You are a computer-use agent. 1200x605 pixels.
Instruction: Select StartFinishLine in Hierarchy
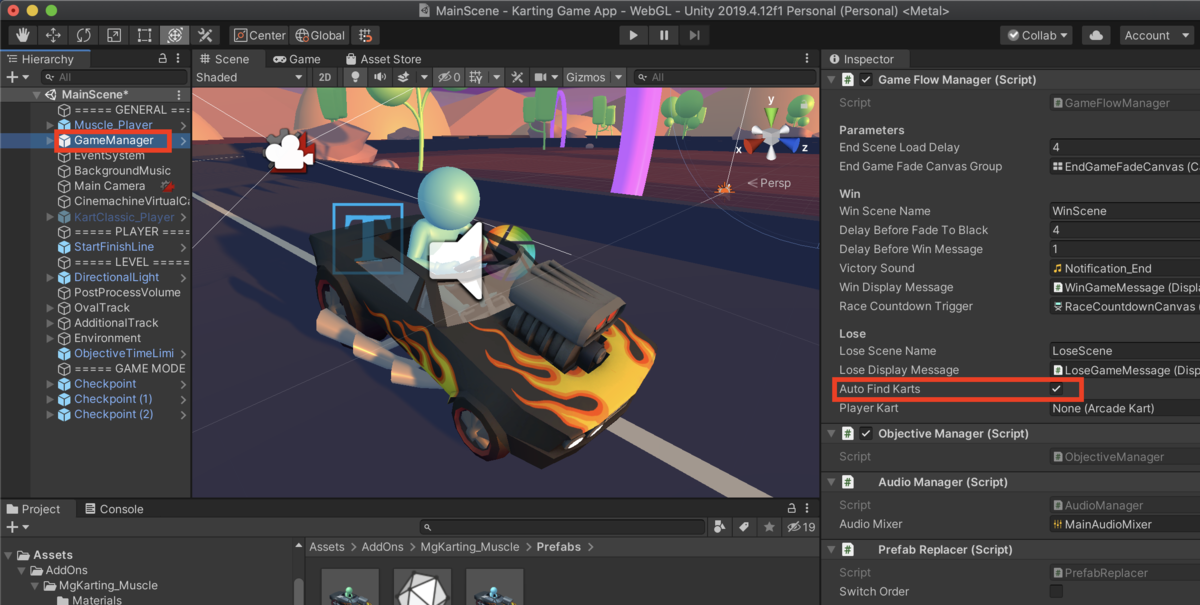point(114,247)
